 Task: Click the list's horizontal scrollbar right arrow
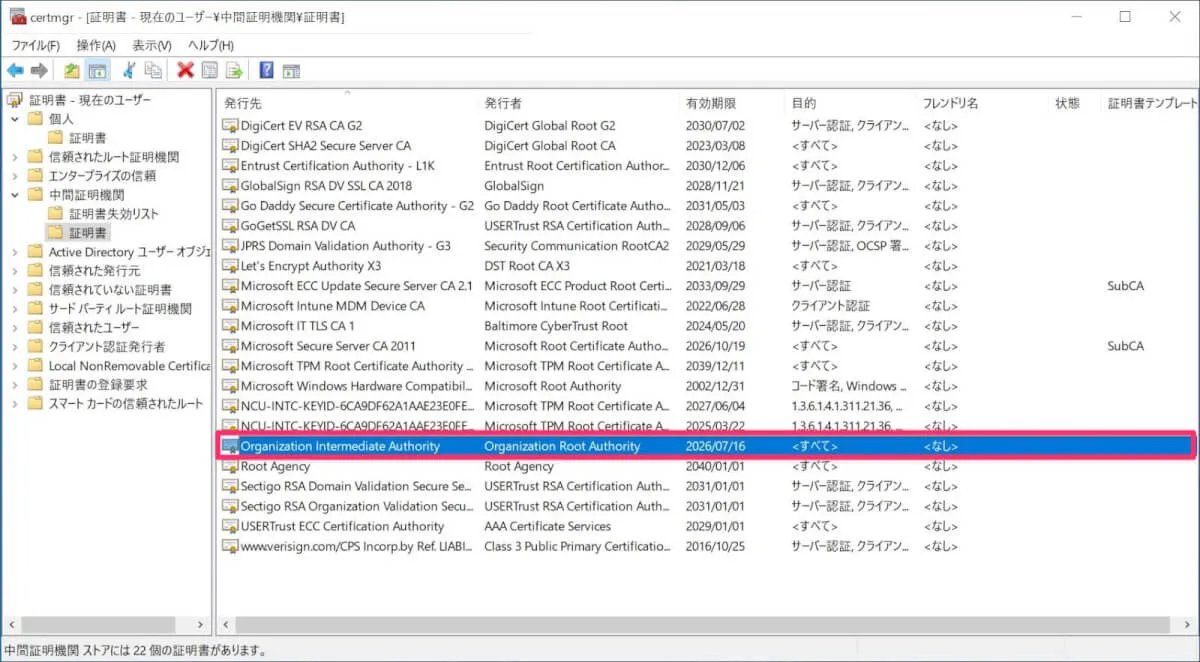[x=1191, y=625]
